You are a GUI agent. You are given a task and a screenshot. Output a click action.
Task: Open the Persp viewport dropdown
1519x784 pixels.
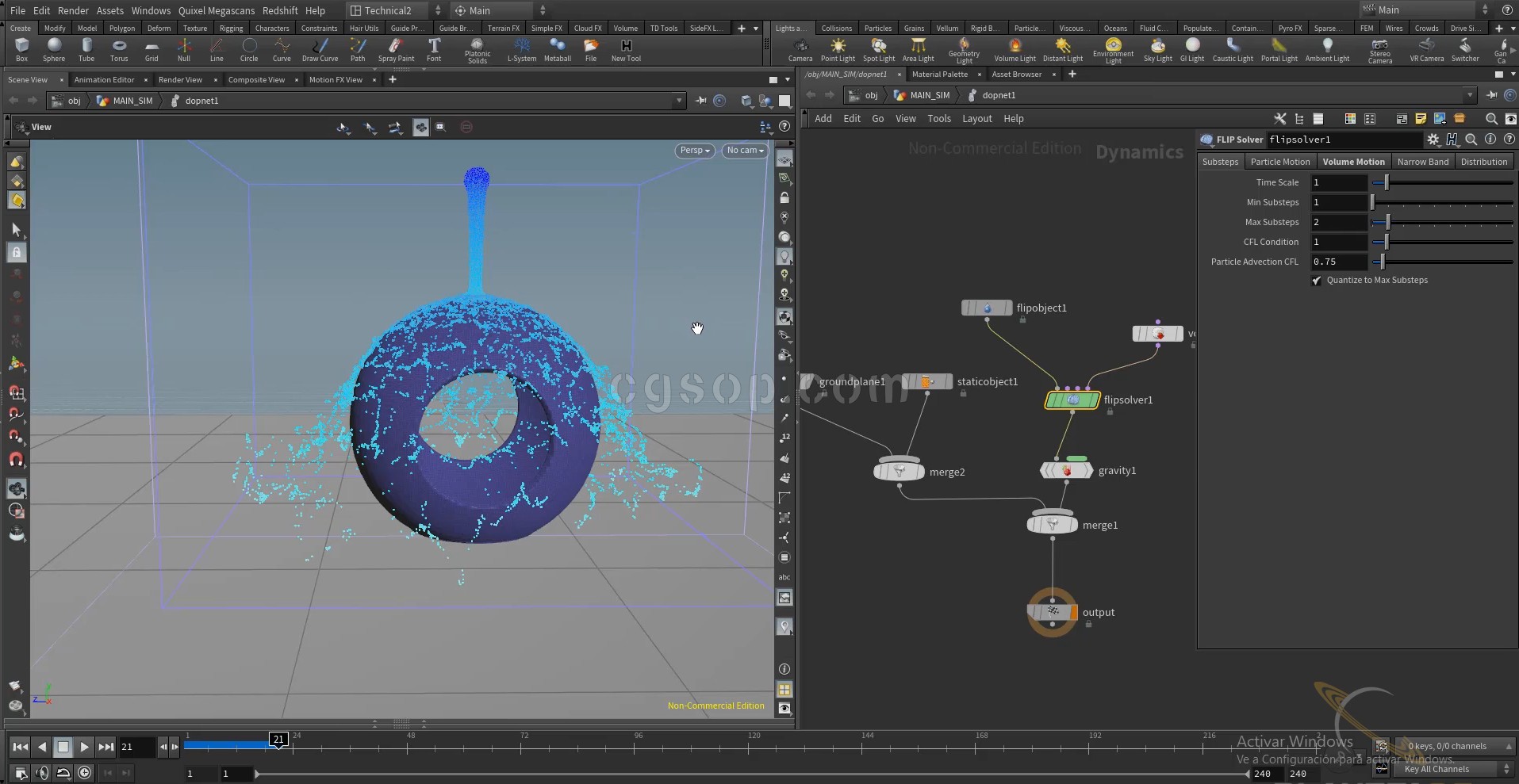click(x=694, y=151)
